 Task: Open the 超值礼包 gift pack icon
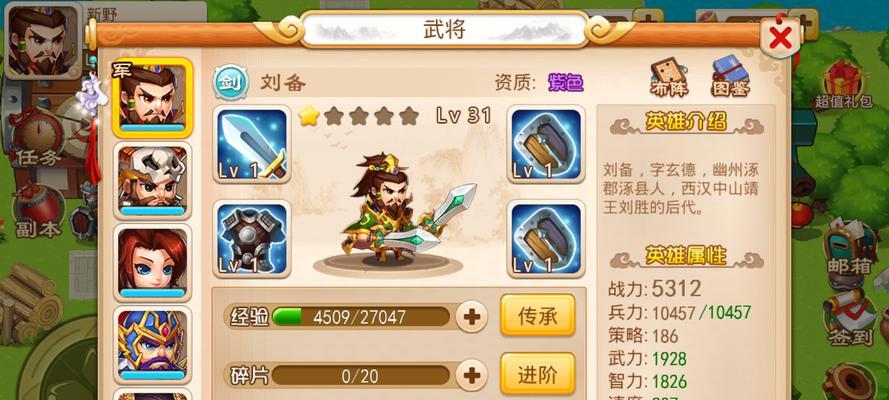pyautogui.click(x=844, y=85)
